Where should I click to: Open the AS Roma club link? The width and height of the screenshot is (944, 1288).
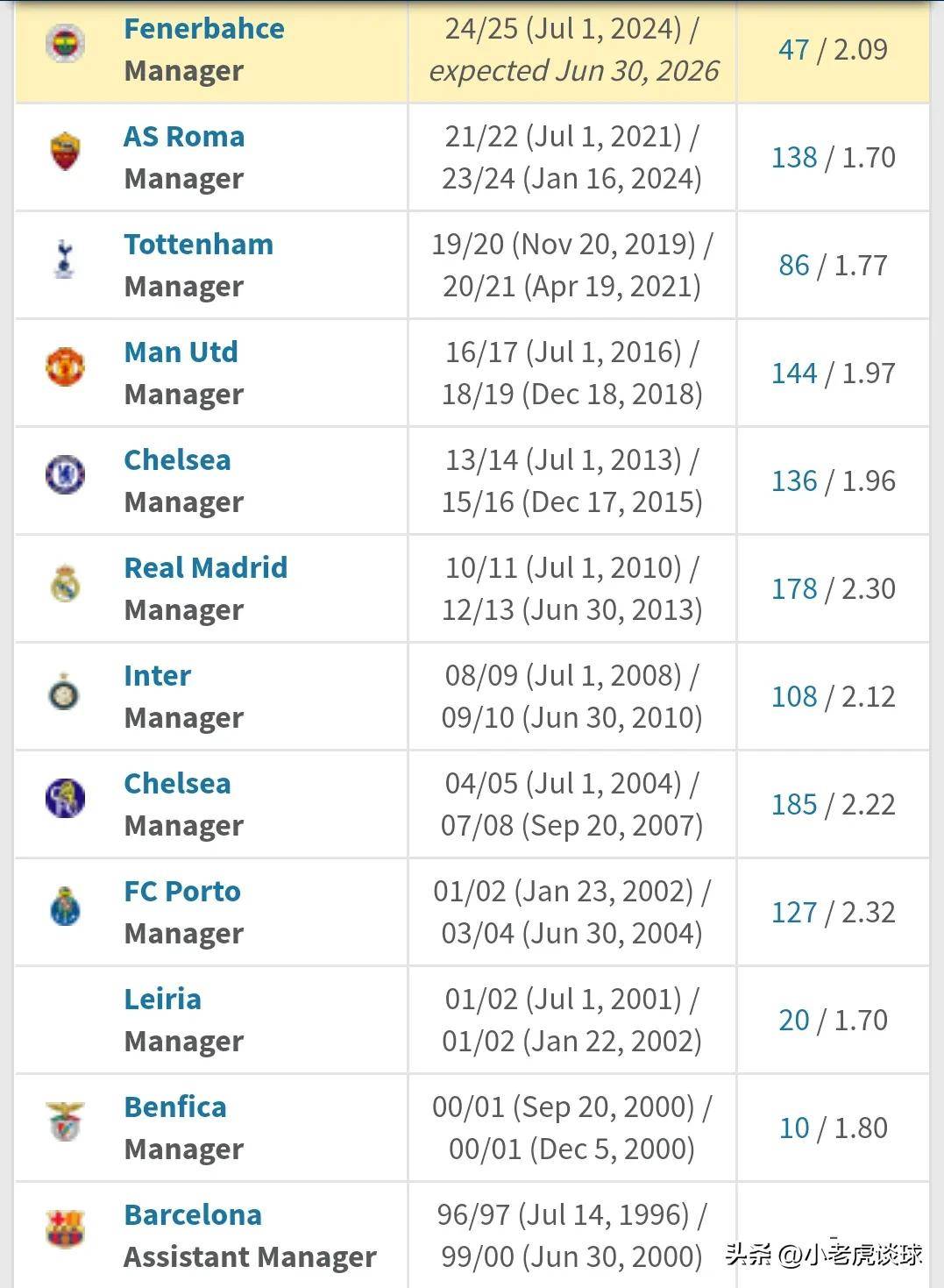[x=184, y=137]
